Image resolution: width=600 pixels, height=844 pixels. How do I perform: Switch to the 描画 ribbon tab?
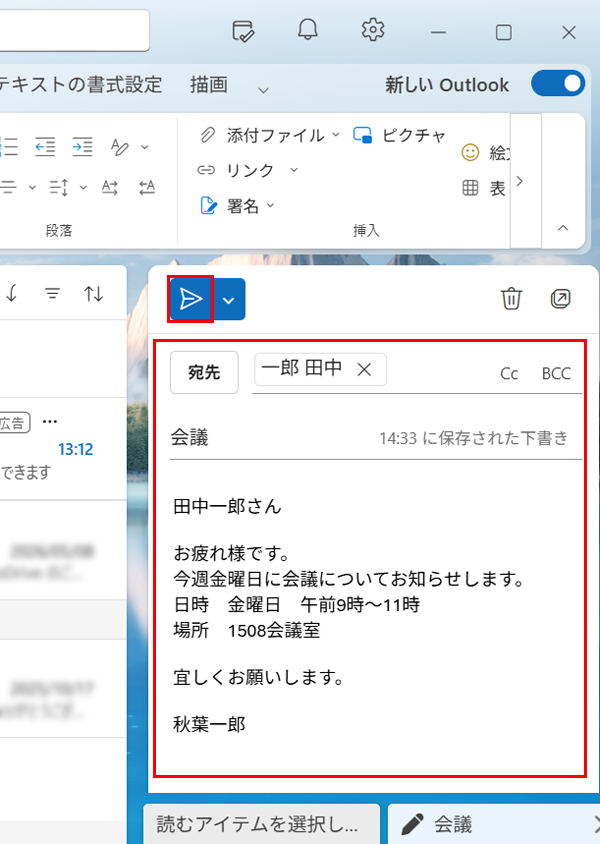pos(209,85)
